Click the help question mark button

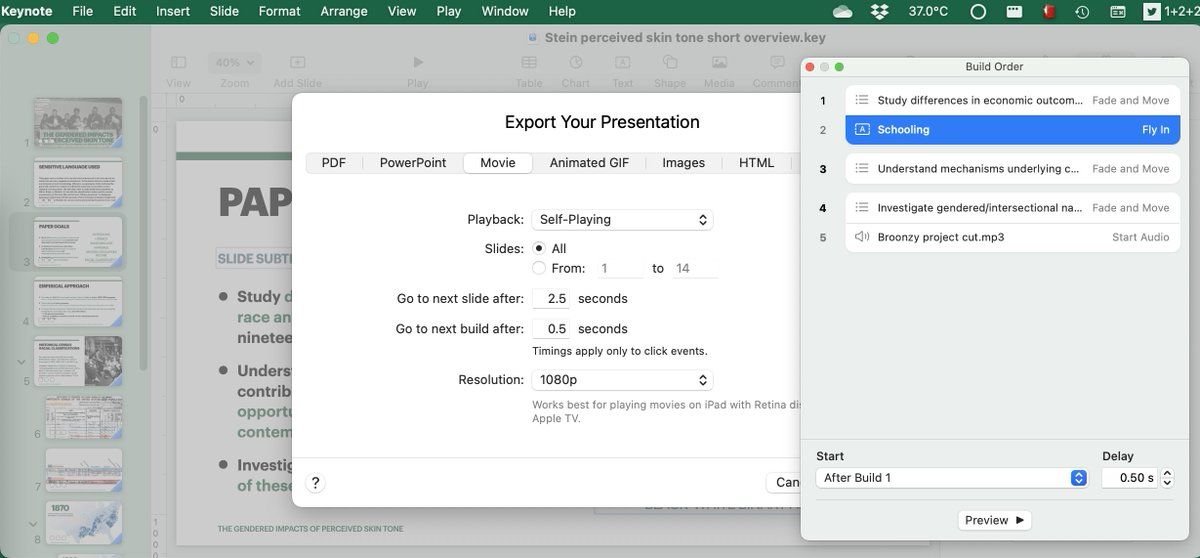click(315, 483)
